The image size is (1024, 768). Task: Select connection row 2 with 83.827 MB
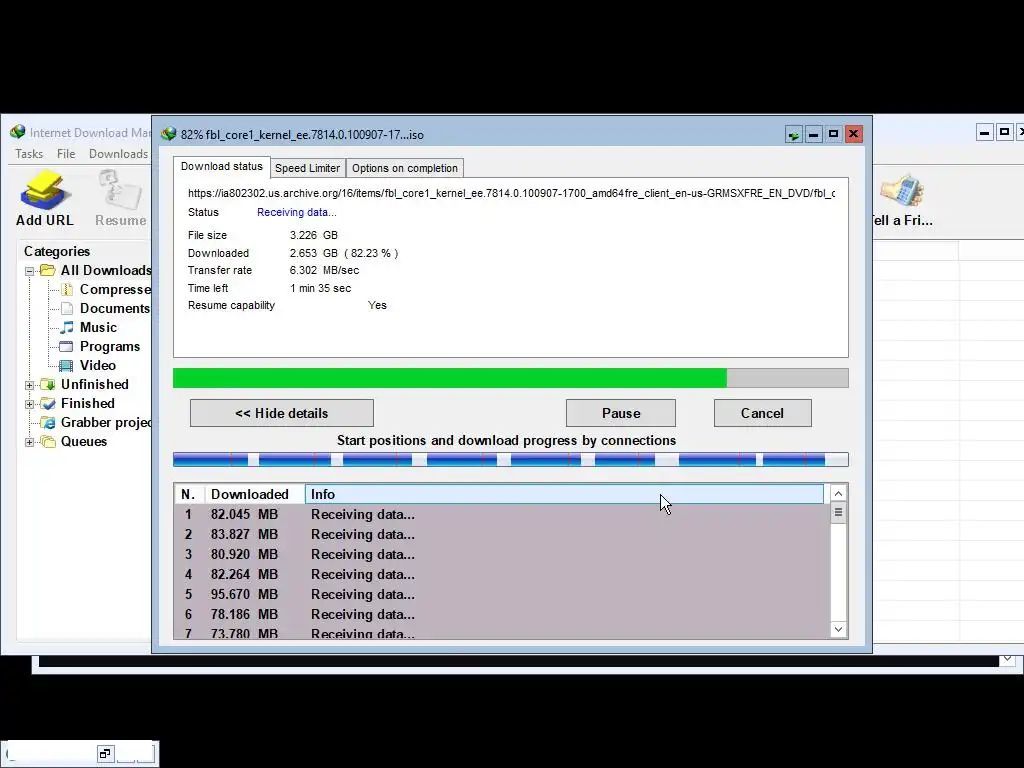502,534
